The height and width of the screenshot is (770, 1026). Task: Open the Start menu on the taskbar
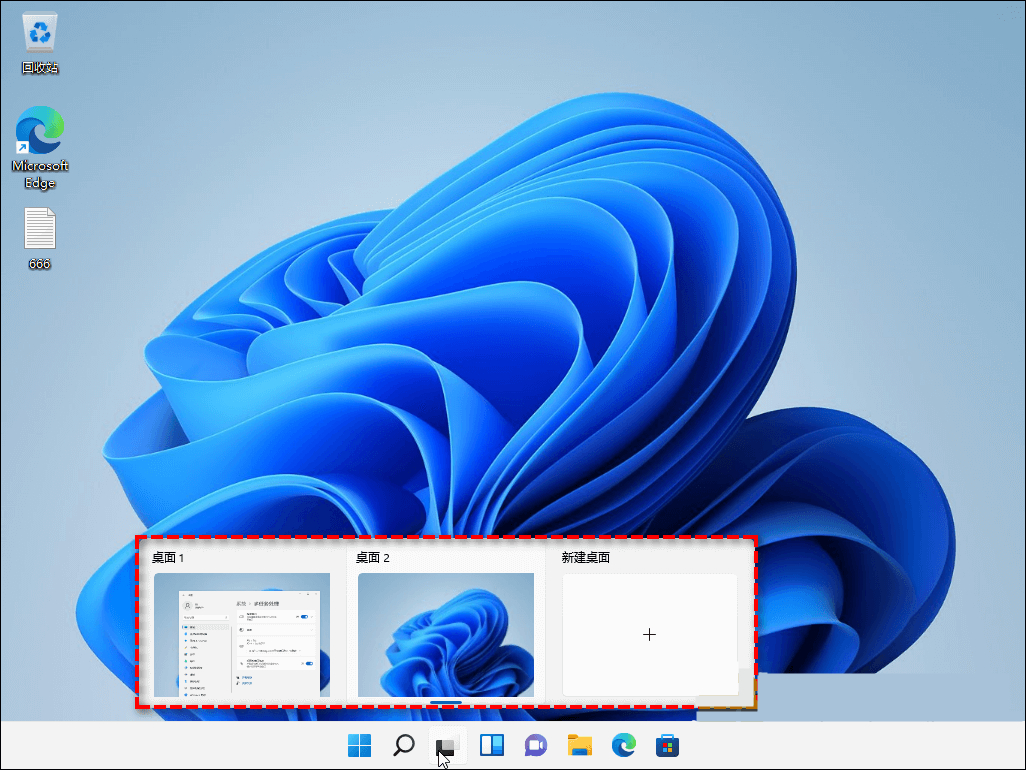coord(359,745)
